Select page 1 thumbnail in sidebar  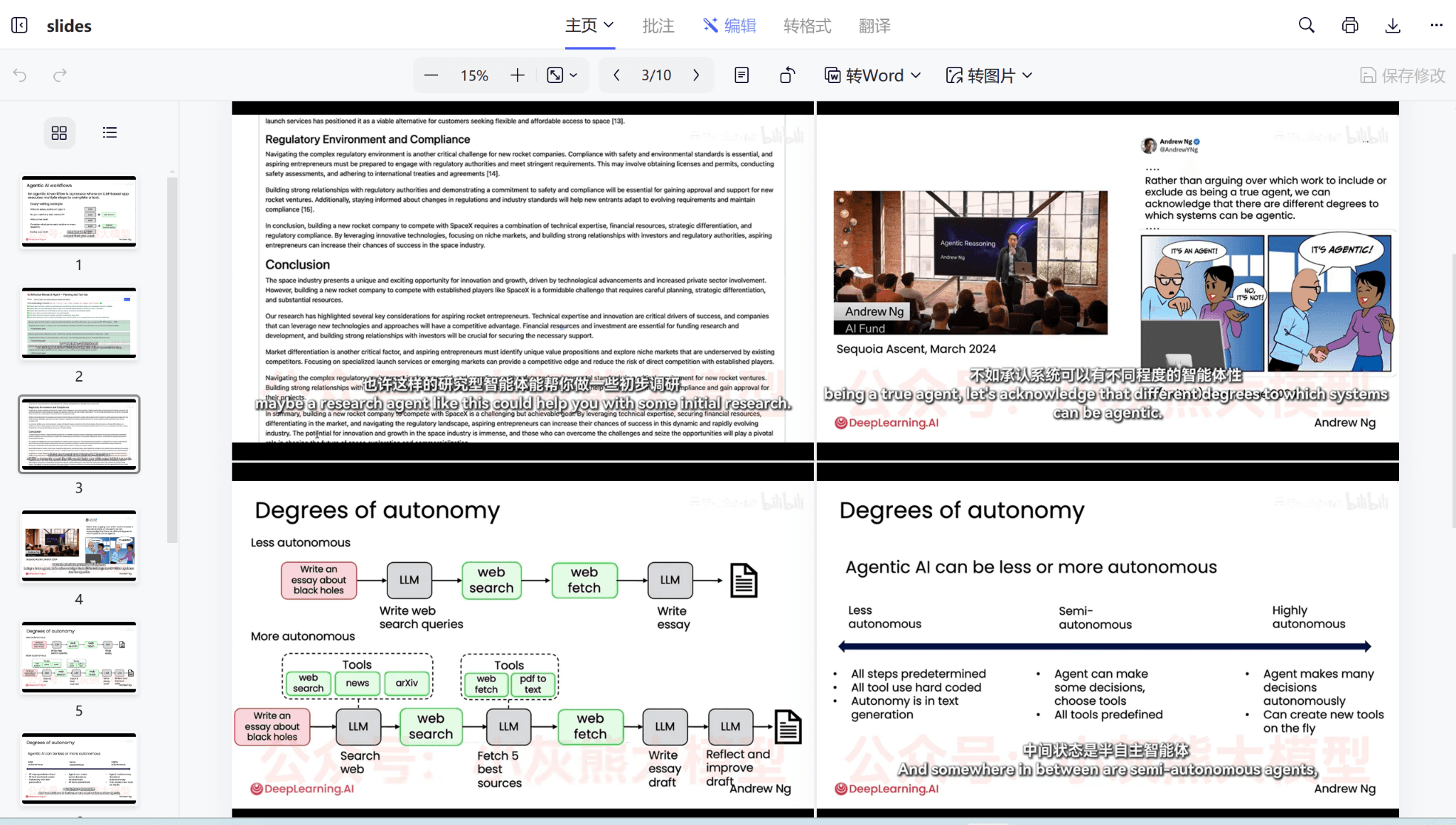[79, 212]
